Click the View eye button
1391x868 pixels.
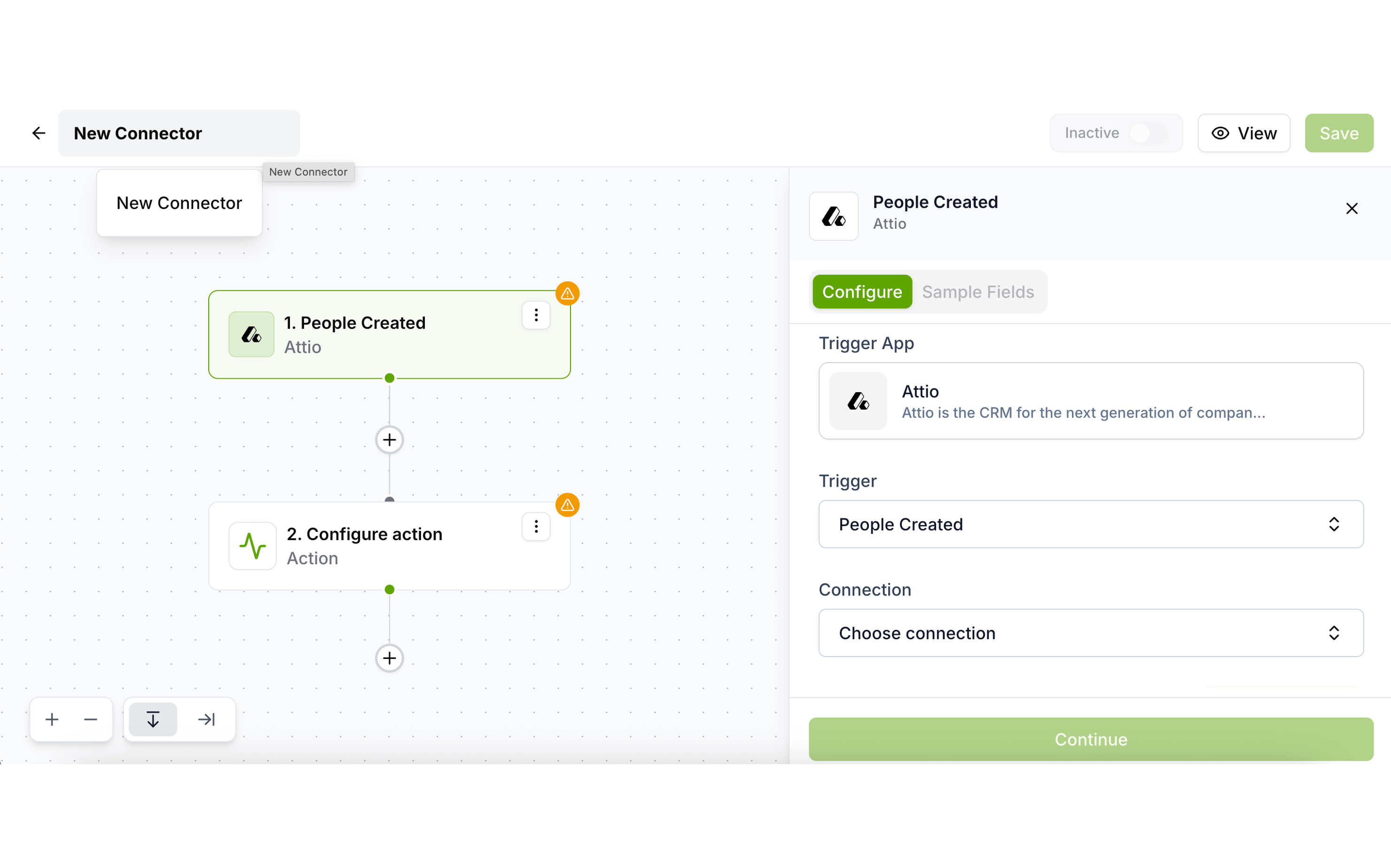(x=1243, y=133)
